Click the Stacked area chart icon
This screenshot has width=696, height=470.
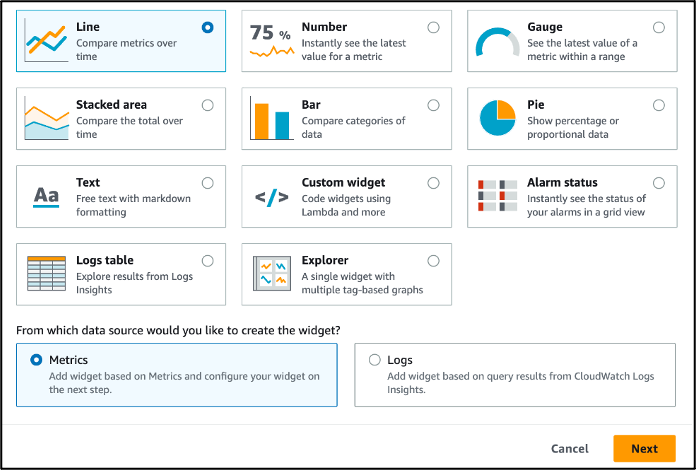[46, 119]
